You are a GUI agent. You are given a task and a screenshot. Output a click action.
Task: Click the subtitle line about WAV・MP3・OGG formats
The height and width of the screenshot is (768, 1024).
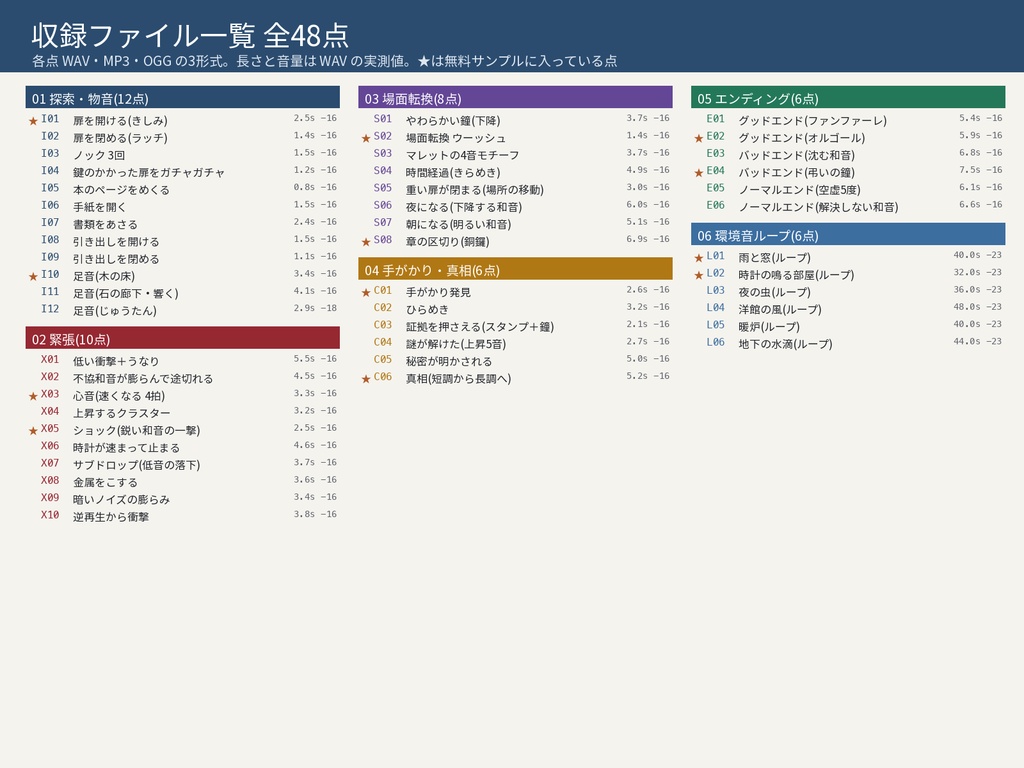click(x=325, y=61)
